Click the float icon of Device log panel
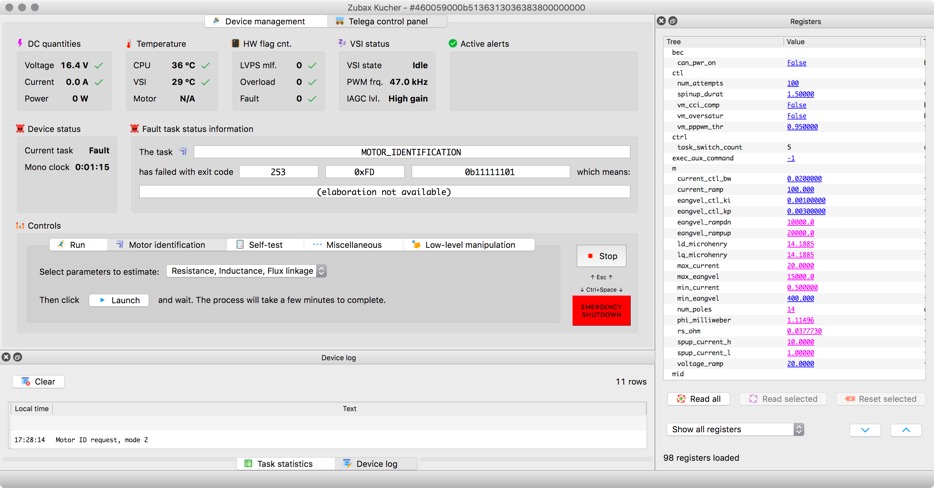The height and width of the screenshot is (488, 934). (x=18, y=357)
